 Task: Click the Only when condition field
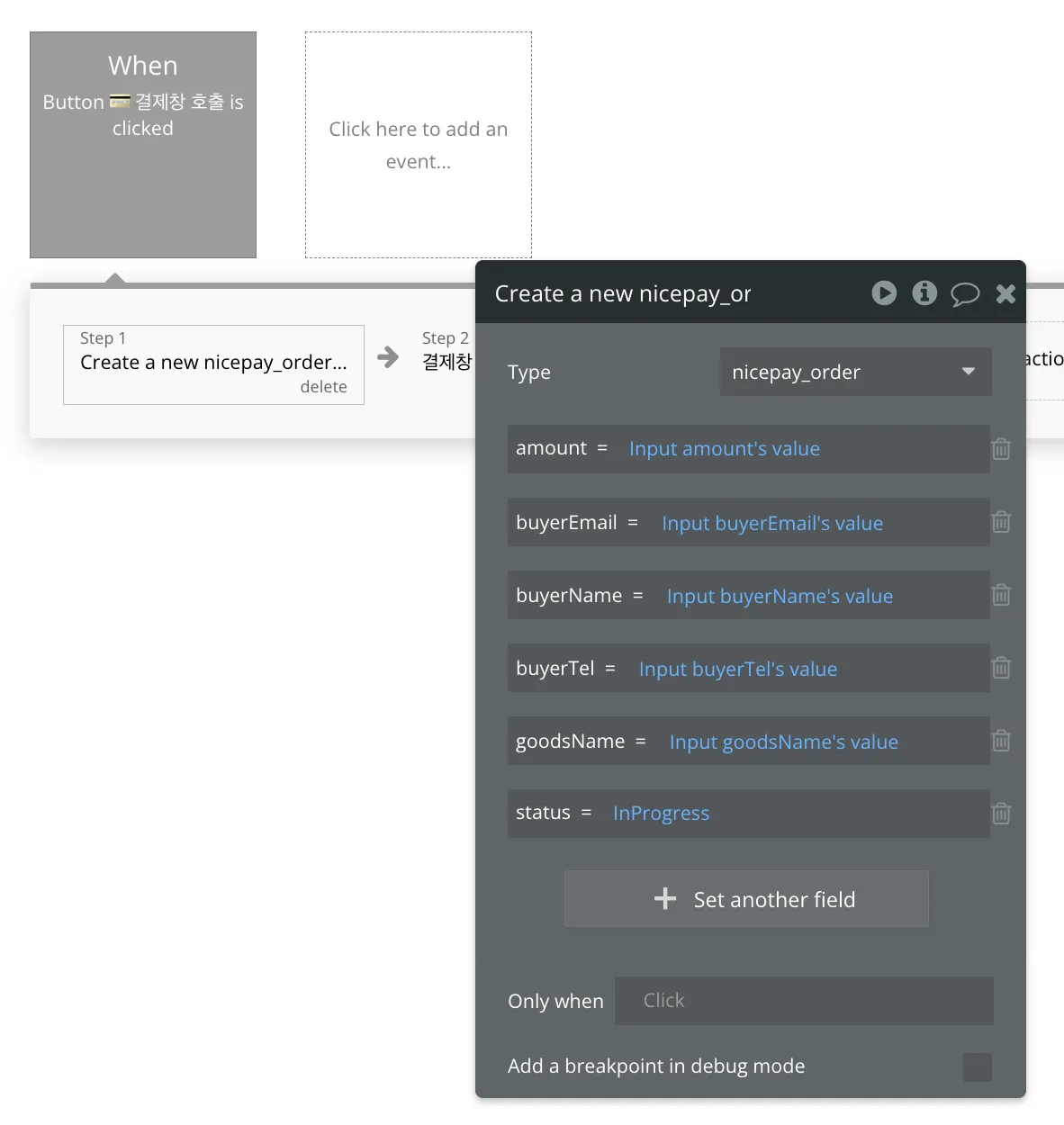[x=804, y=1001]
